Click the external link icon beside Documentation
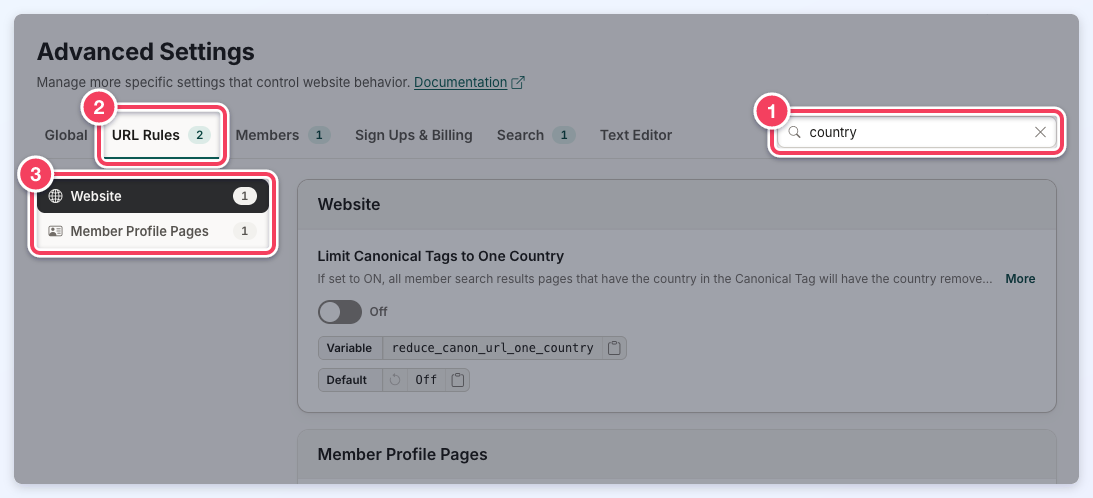The width and height of the screenshot is (1093, 498). pos(518,82)
